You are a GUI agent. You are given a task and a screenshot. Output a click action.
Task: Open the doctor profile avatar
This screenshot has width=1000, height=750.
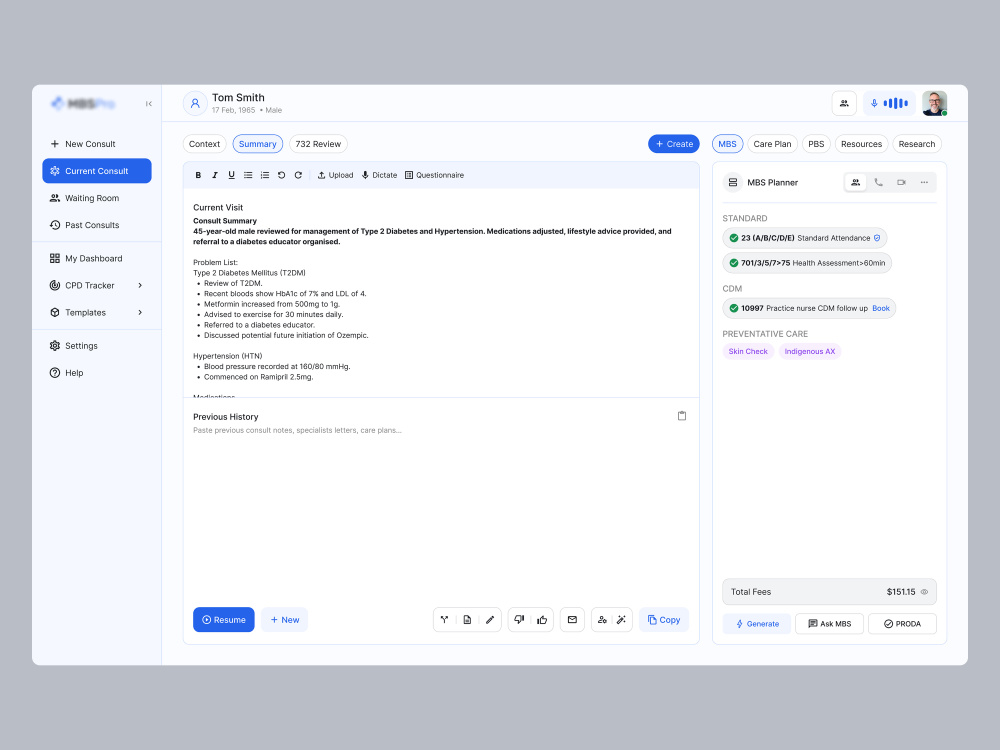[934, 103]
